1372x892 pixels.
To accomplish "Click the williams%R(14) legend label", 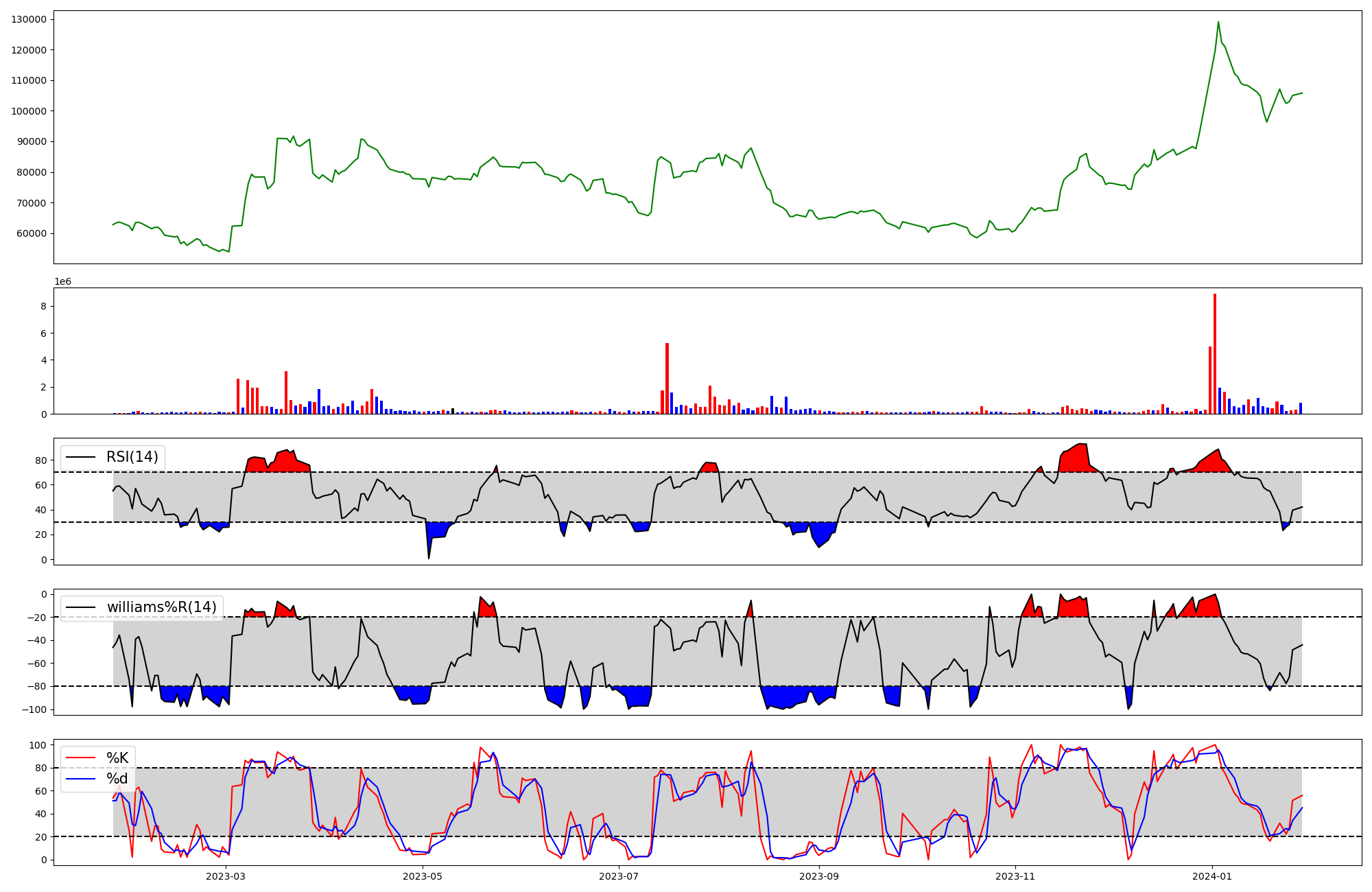I will pyautogui.click(x=161, y=607).
